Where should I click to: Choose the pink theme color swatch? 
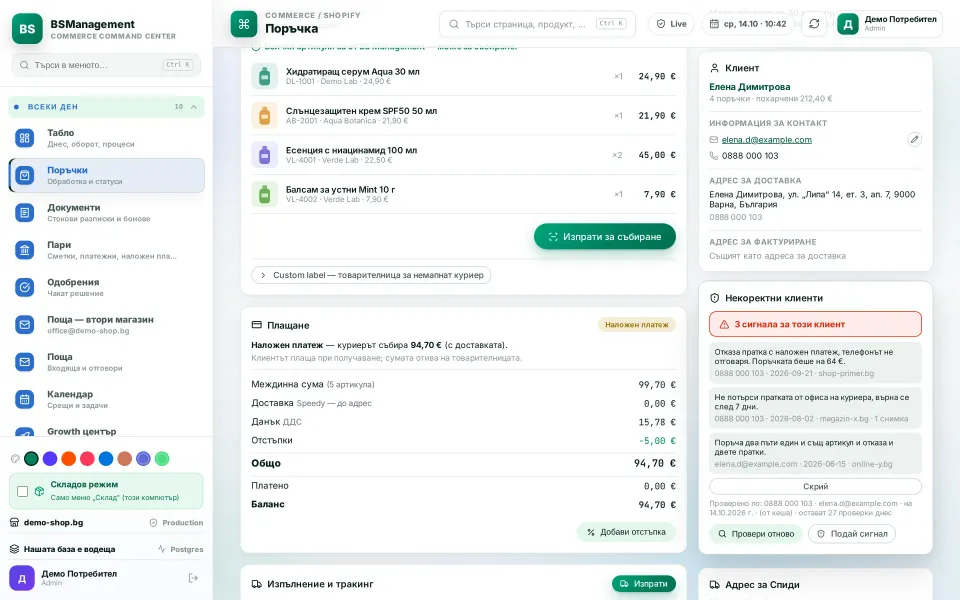click(x=88, y=459)
